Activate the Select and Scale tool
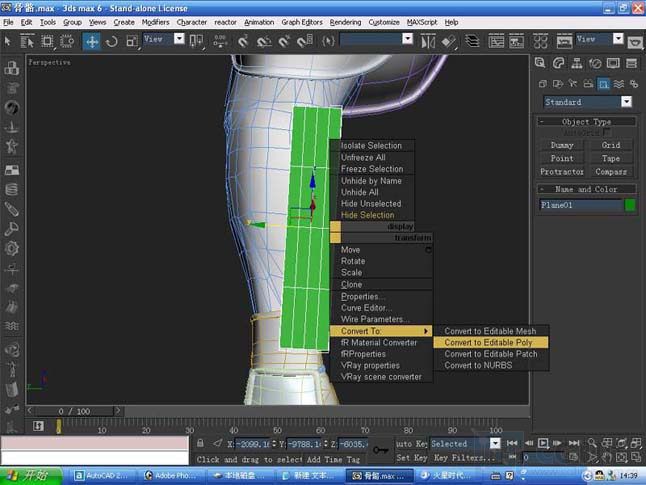The image size is (646, 485). 132,41
